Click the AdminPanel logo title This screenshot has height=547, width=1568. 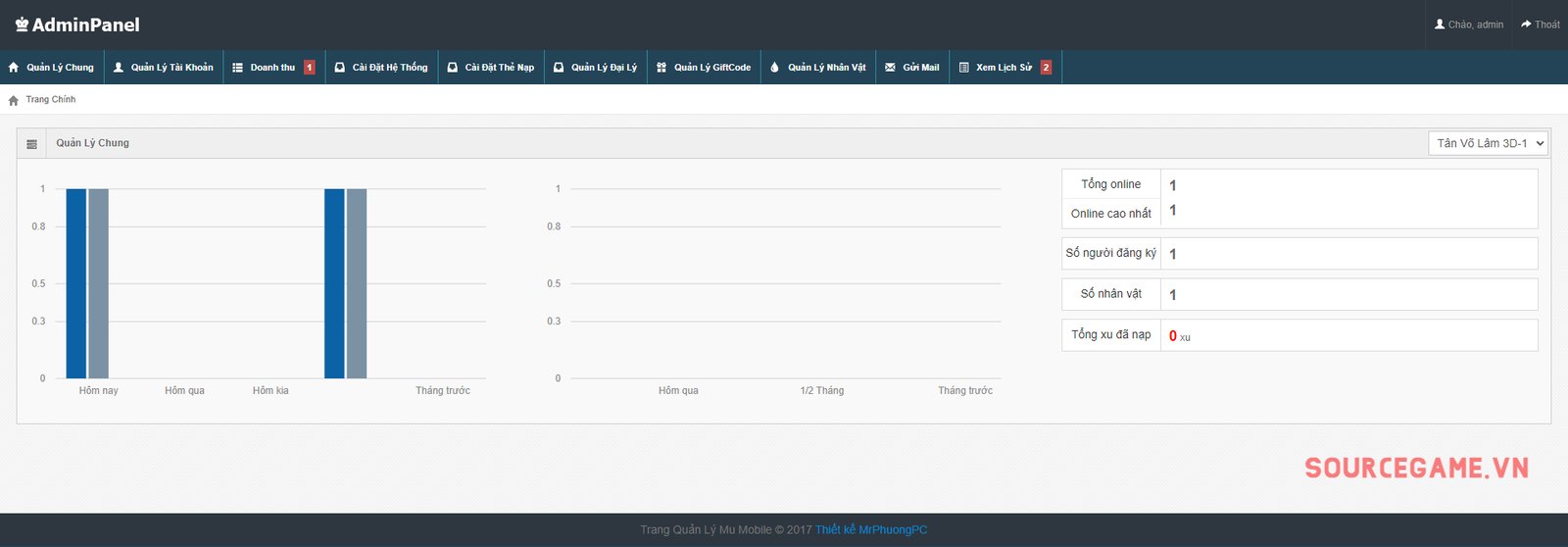77,25
